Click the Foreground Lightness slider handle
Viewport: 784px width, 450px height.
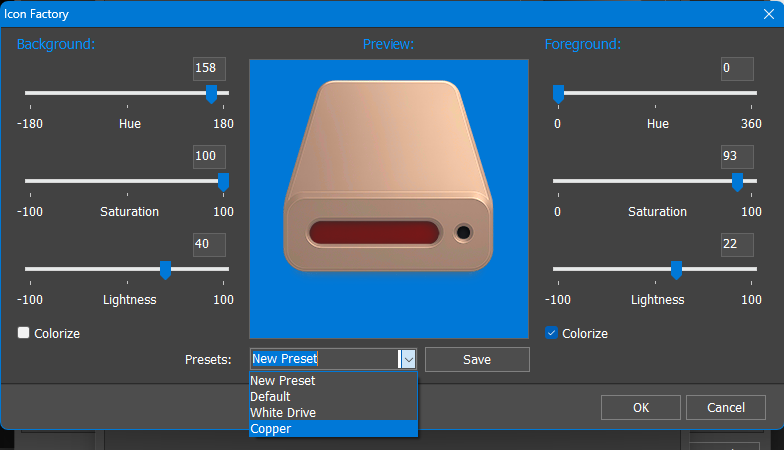(676, 270)
